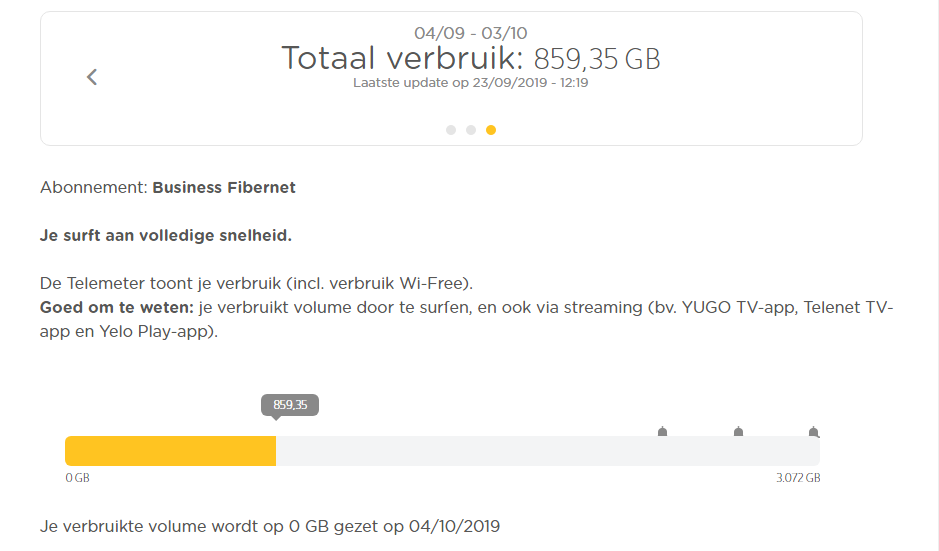
Task: Click the yellow used portion of usage bar
Action: tap(170, 451)
